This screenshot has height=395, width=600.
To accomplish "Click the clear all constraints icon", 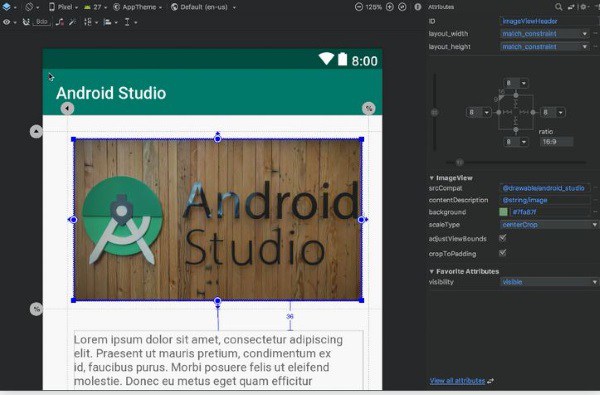I will (x=59, y=22).
